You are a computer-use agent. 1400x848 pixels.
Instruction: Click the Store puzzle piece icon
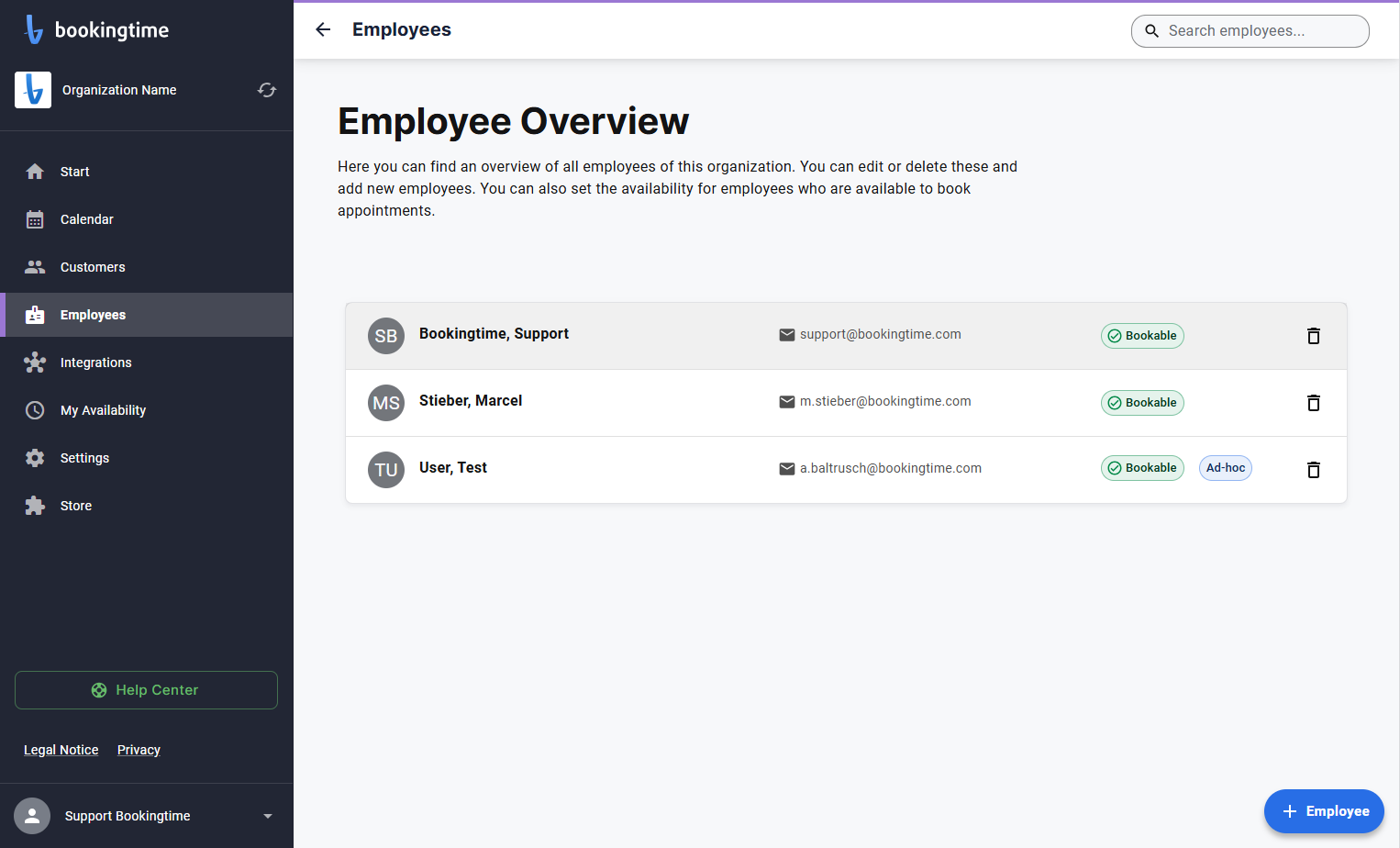pos(35,506)
